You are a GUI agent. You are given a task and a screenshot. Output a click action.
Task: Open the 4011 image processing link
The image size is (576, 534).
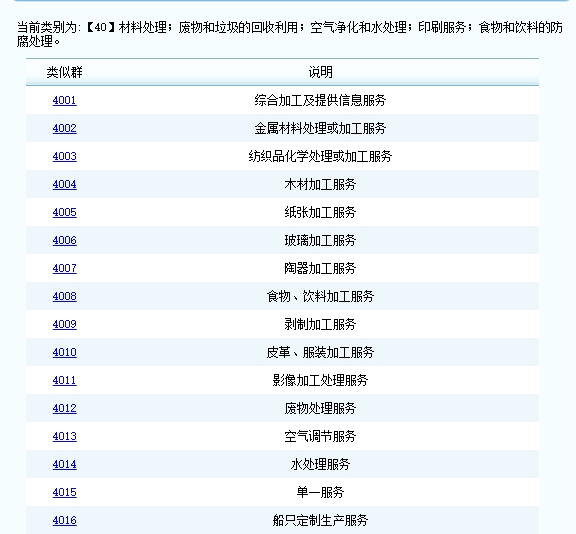click(x=64, y=380)
